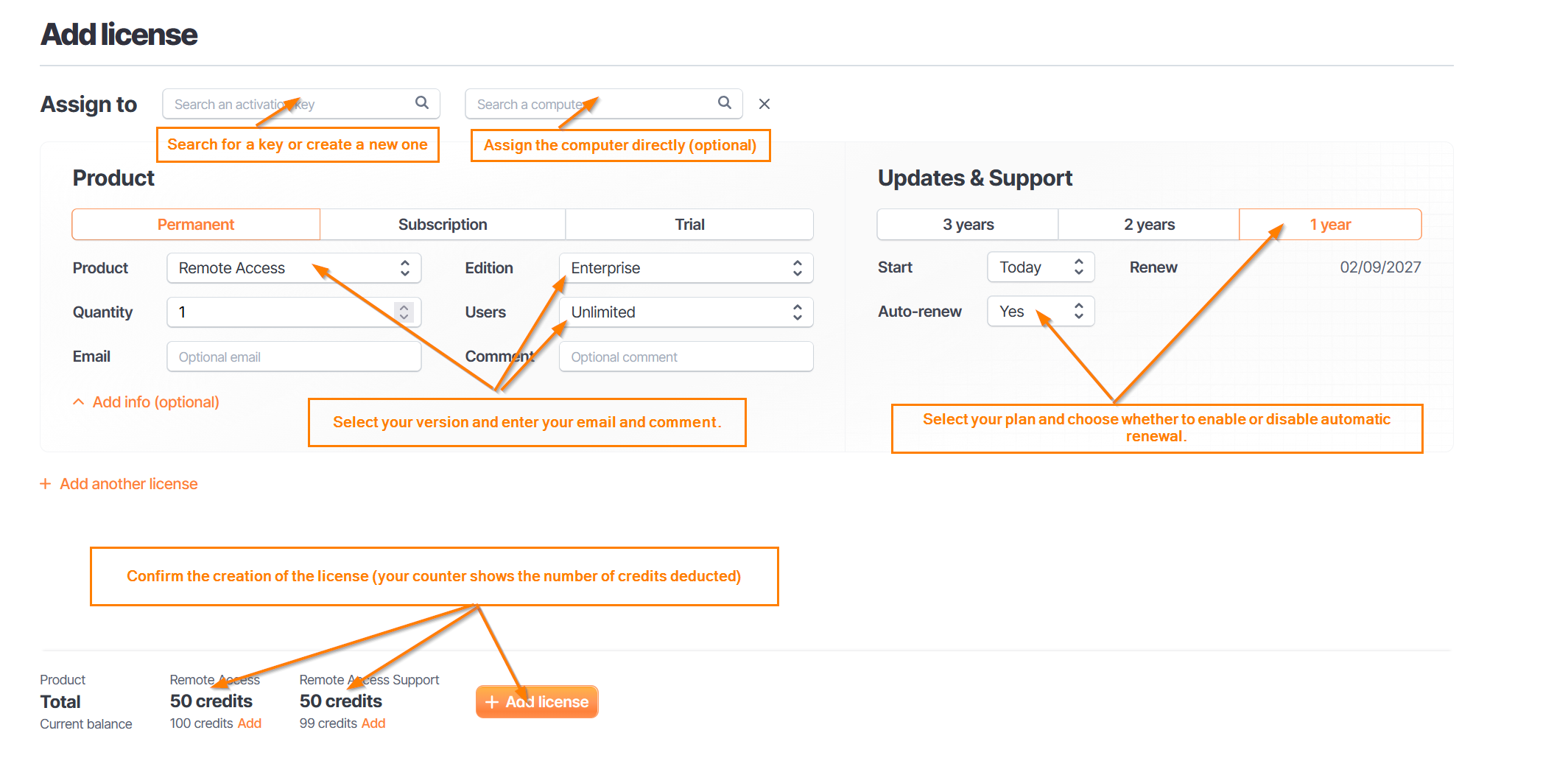Select the 3 years support plan

[968, 225]
